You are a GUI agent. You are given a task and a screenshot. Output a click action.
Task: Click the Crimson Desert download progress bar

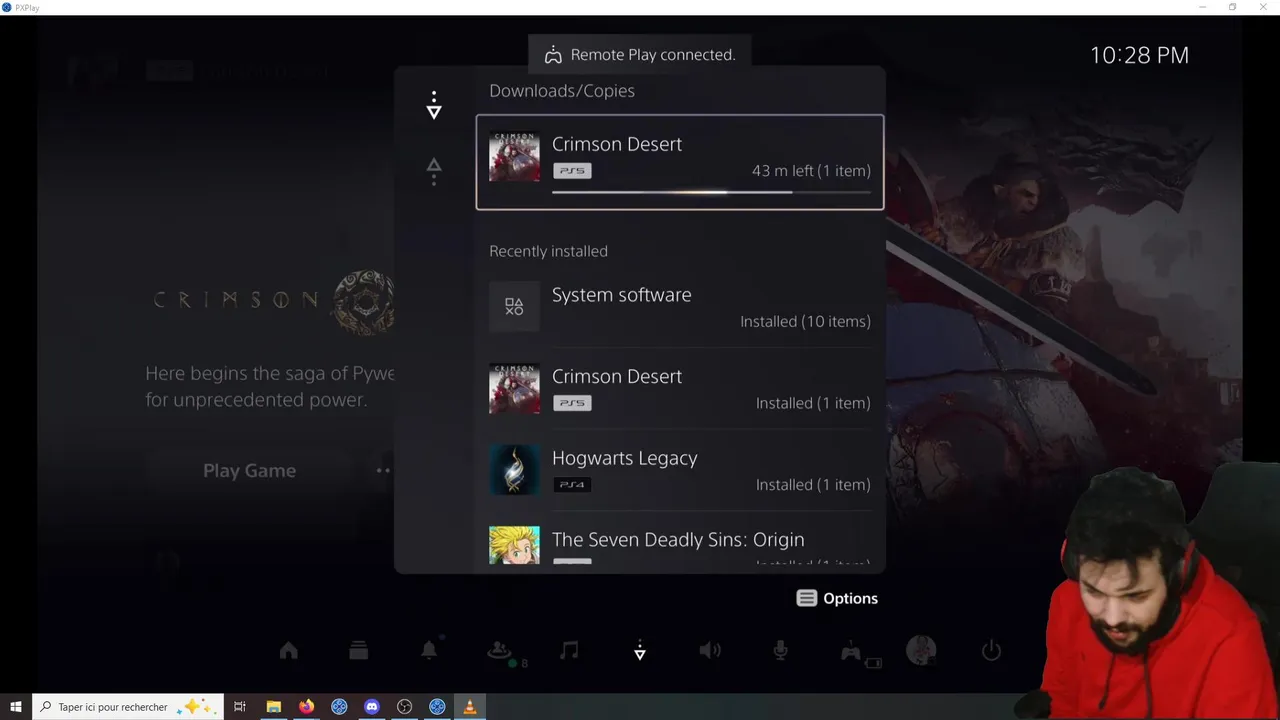point(711,192)
